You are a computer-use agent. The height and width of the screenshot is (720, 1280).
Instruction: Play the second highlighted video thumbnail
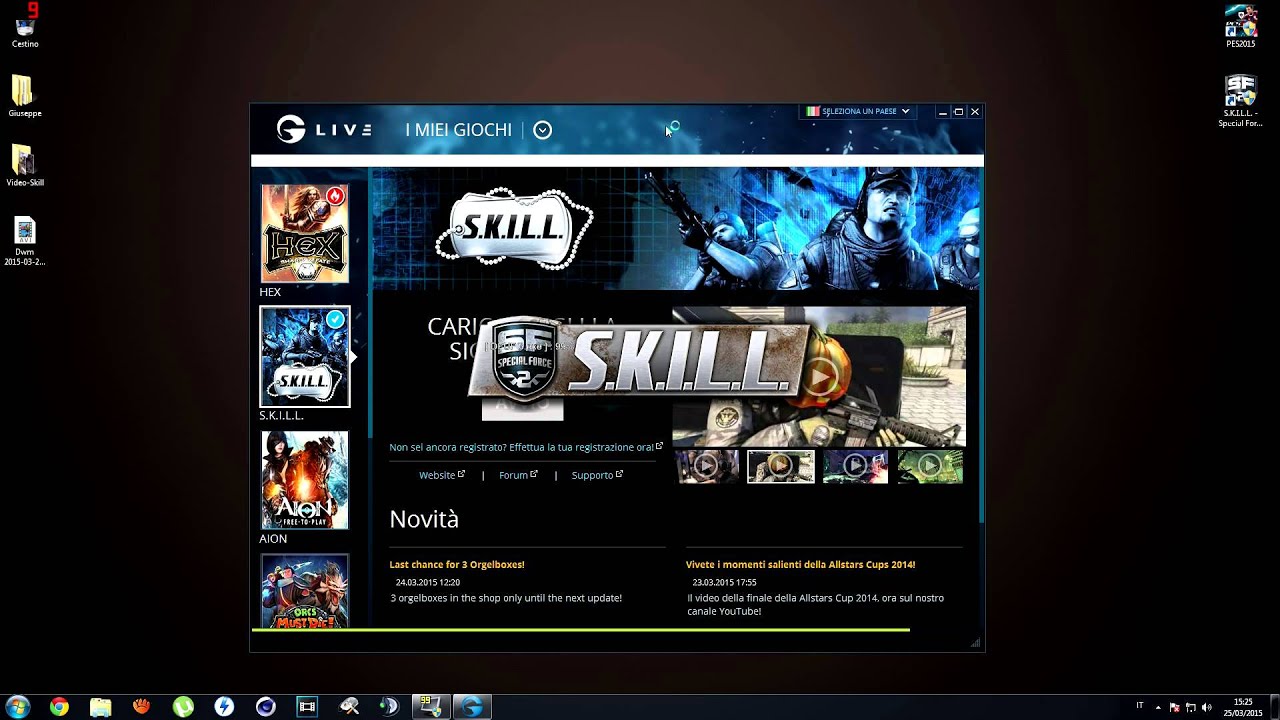tap(781, 466)
